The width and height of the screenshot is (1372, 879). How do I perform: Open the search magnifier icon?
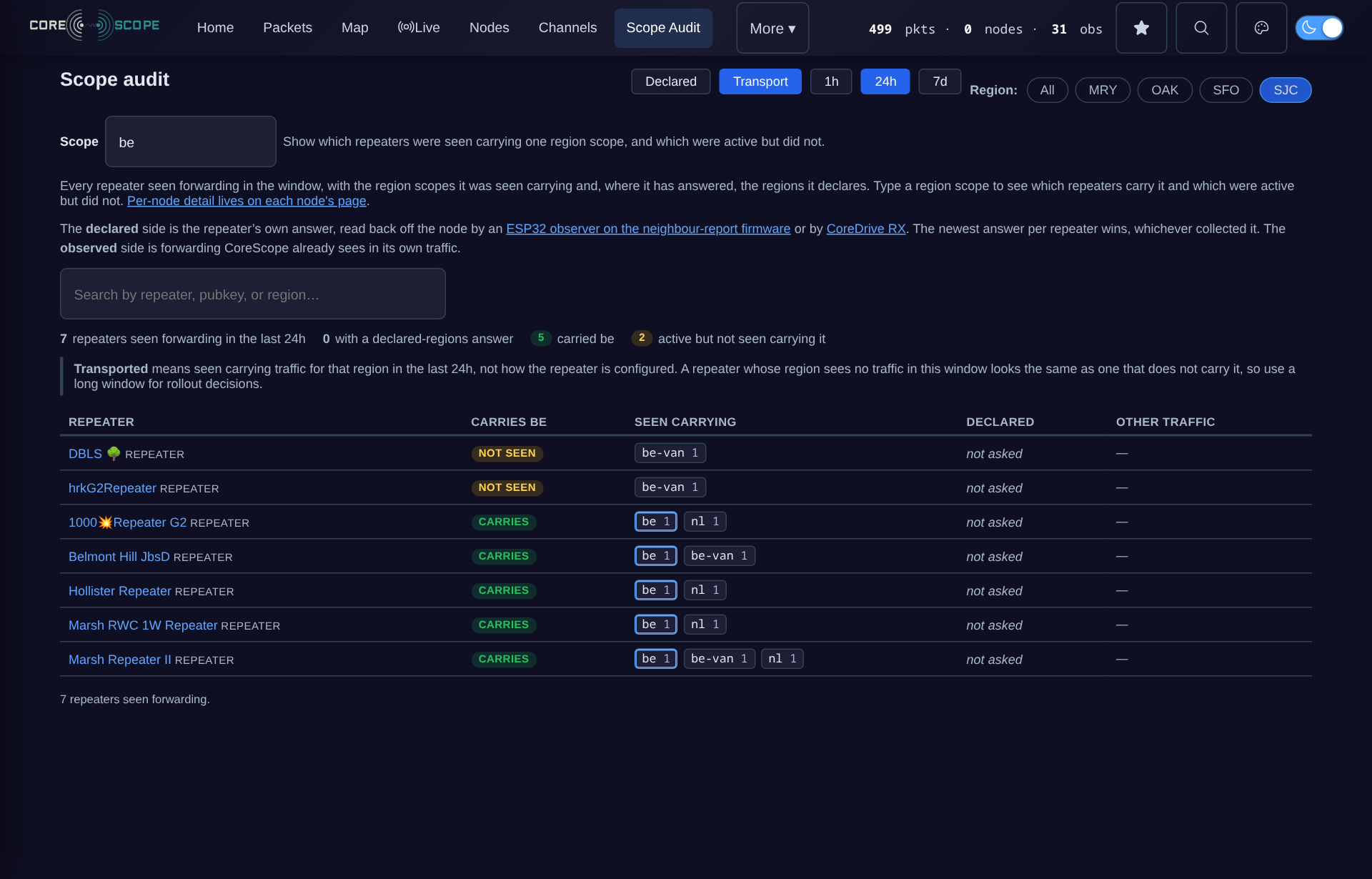1201,28
